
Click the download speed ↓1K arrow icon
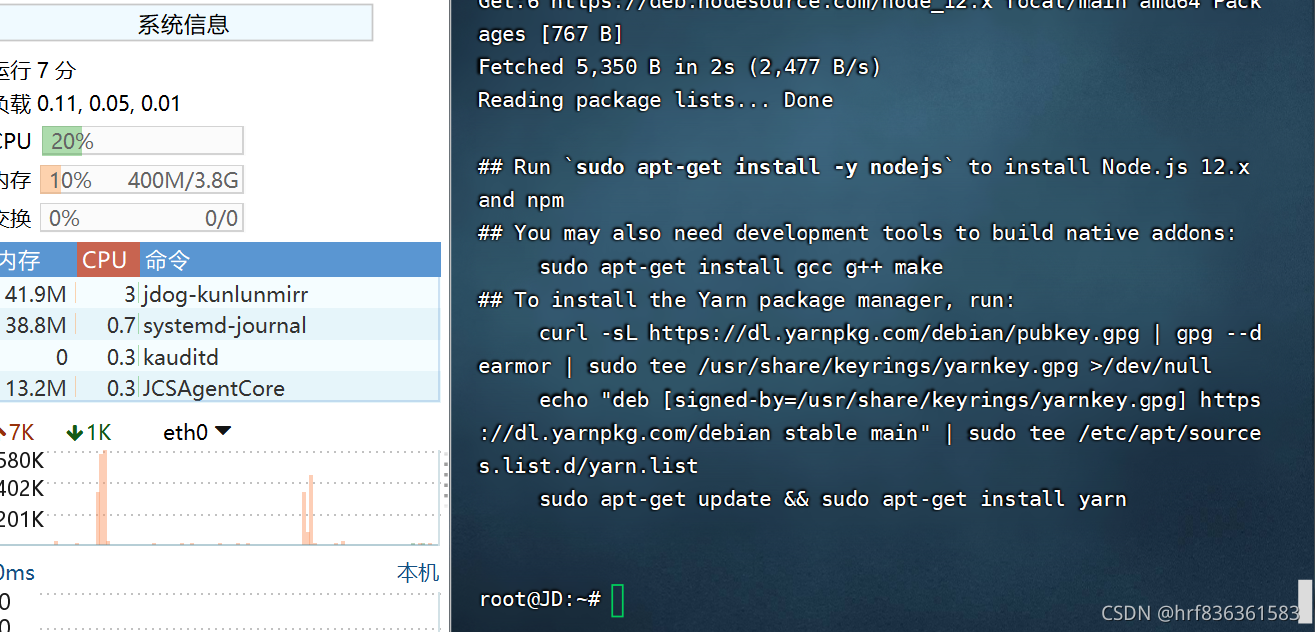(x=75, y=432)
